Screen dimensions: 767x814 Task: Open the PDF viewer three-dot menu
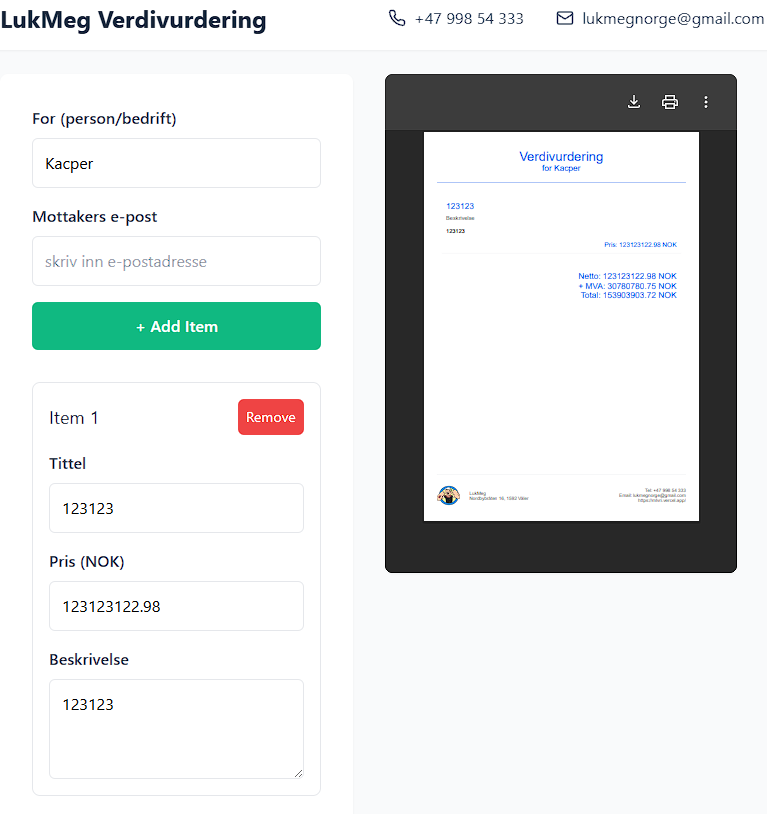click(x=706, y=101)
